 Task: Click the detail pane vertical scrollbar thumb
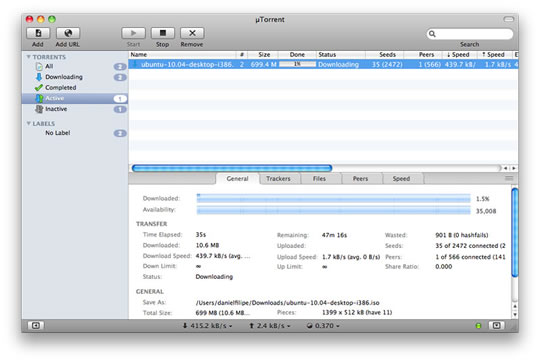tap(515, 232)
